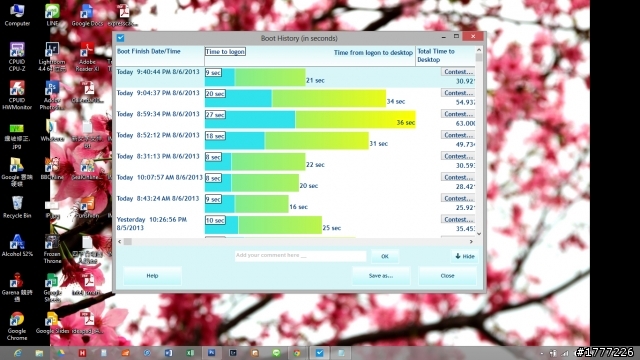The height and width of the screenshot is (360, 640).
Task: Click the Help button
Action: pos(152,276)
